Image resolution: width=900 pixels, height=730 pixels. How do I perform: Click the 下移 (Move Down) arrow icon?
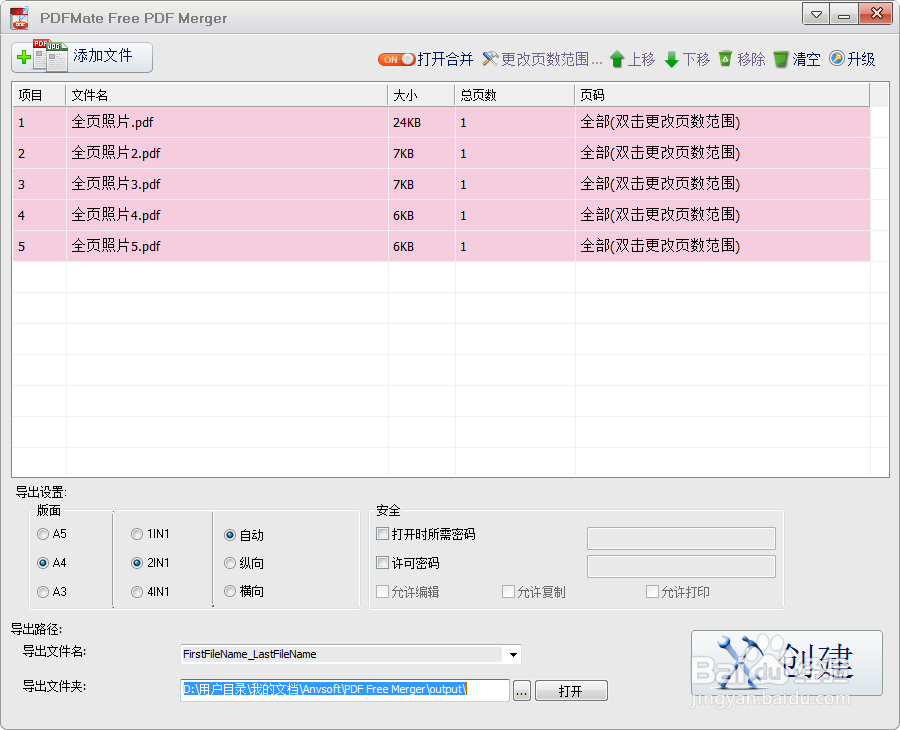click(673, 59)
